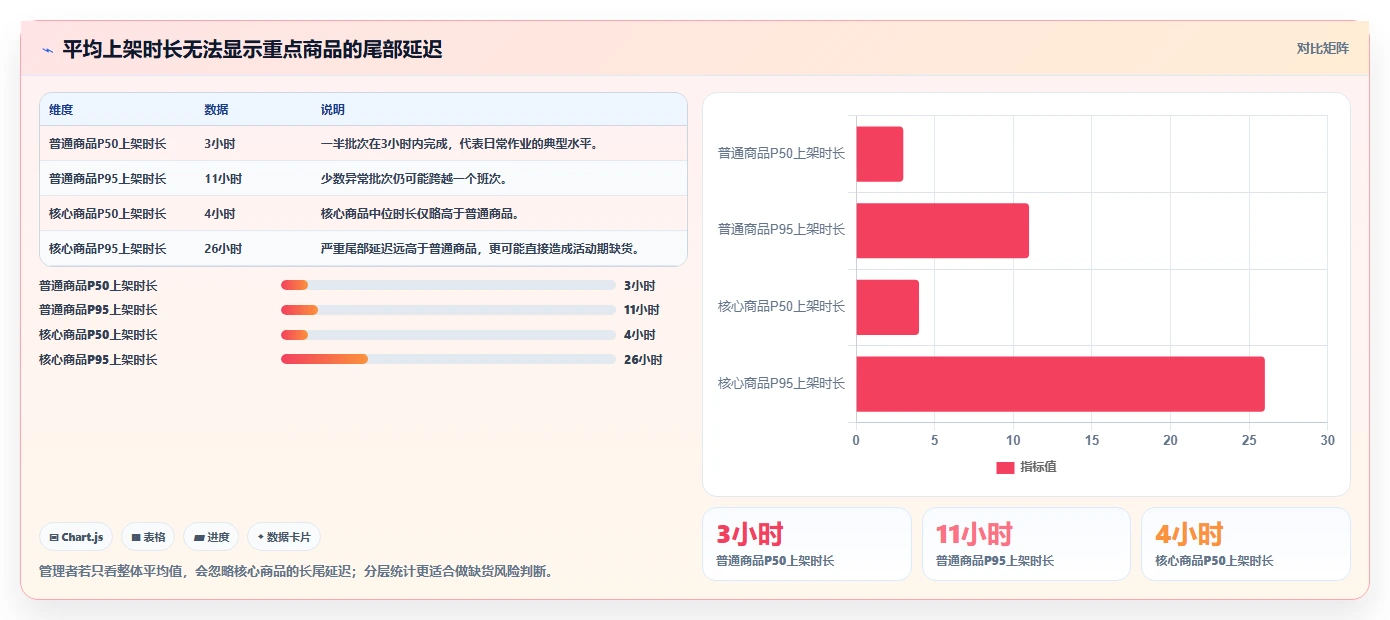Click table cell 核心商品P50上架时长
Viewport: 1390px width, 620px height.
coord(108,214)
